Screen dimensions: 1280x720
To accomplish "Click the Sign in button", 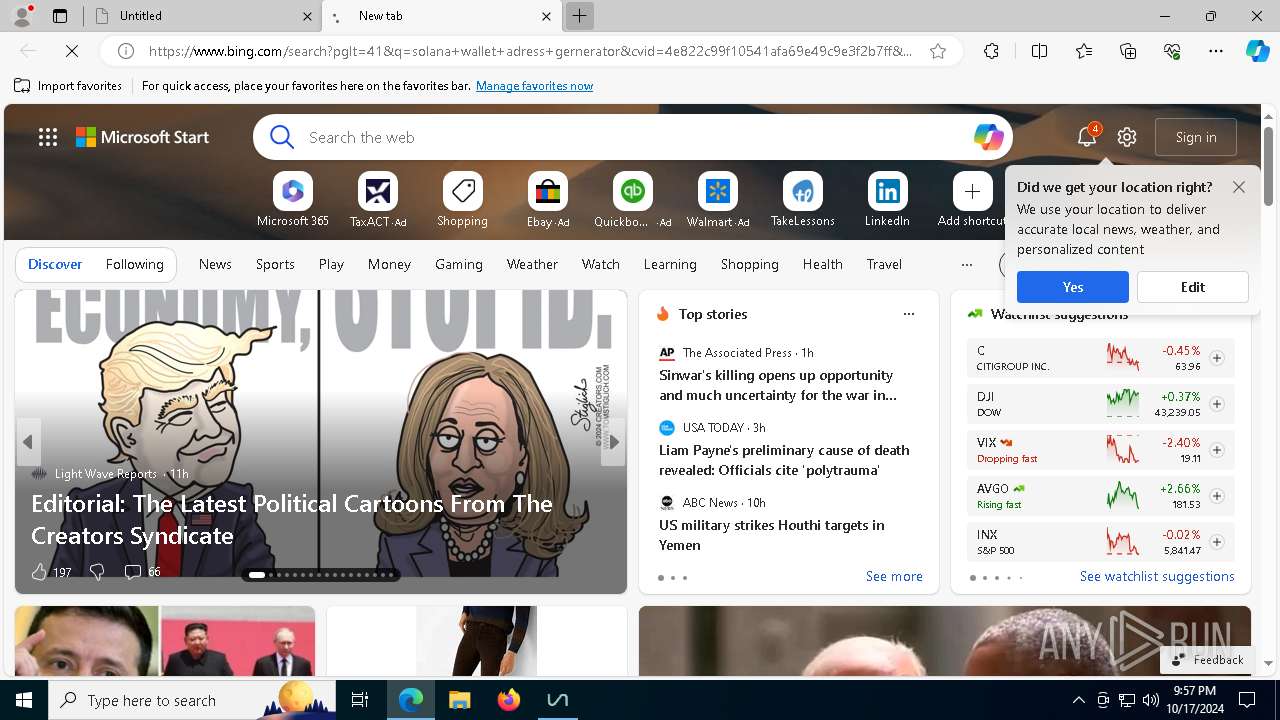I will pos(1196,137).
